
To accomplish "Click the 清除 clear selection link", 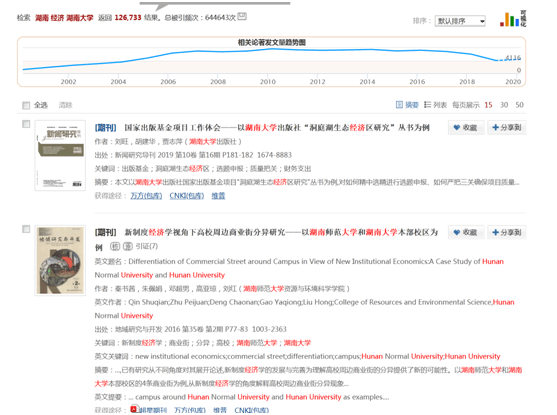I will pyautogui.click(x=65, y=105).
